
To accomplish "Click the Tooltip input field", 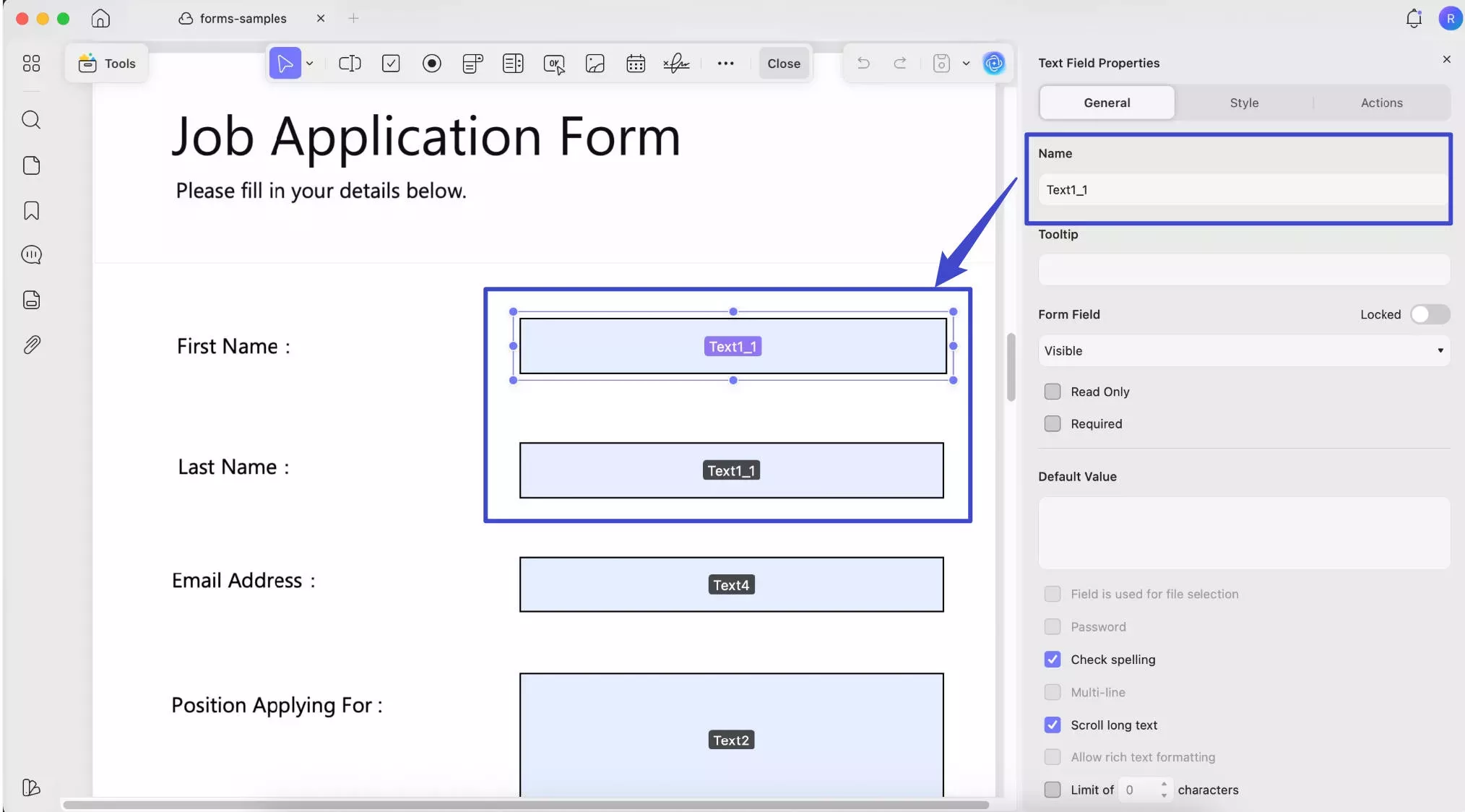I will point(1244,270).
